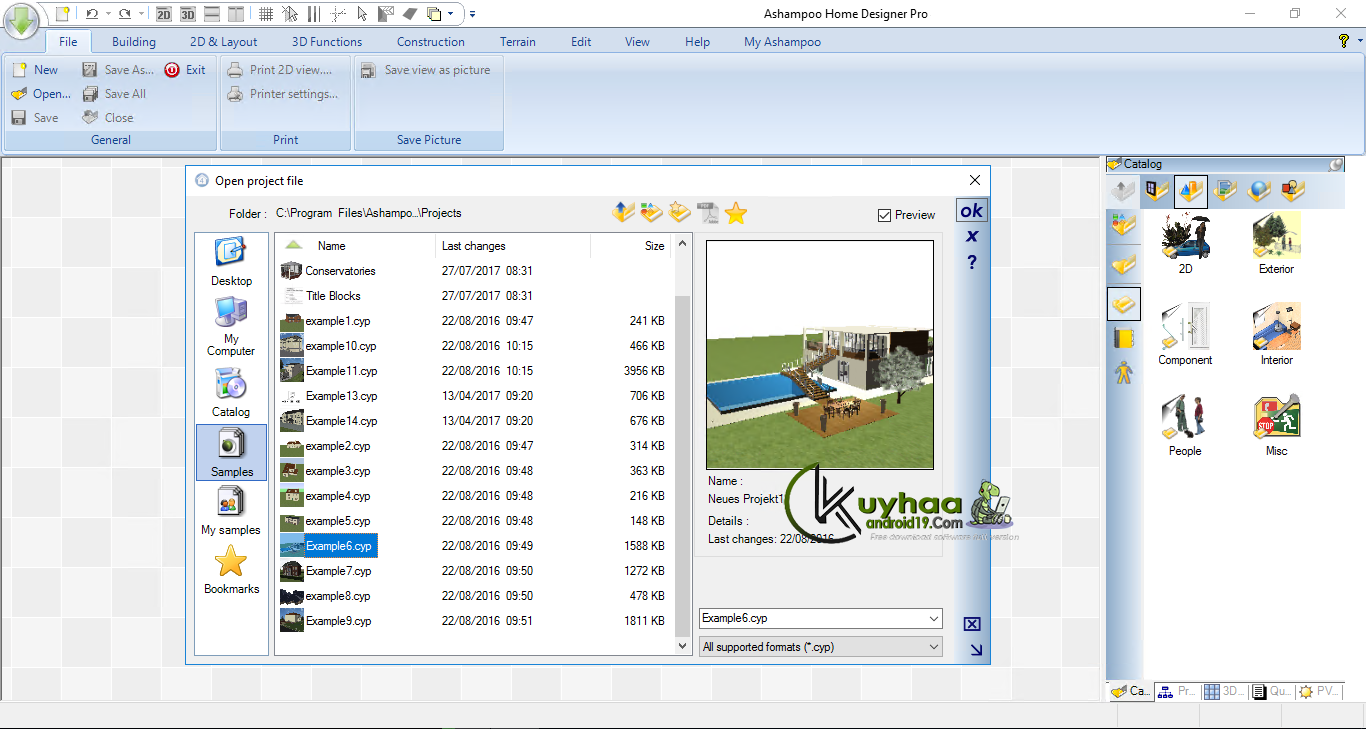Viewport: 1366px width, 729px height.
Task: Click New in the General group
Action: click(x=35, y=70)
